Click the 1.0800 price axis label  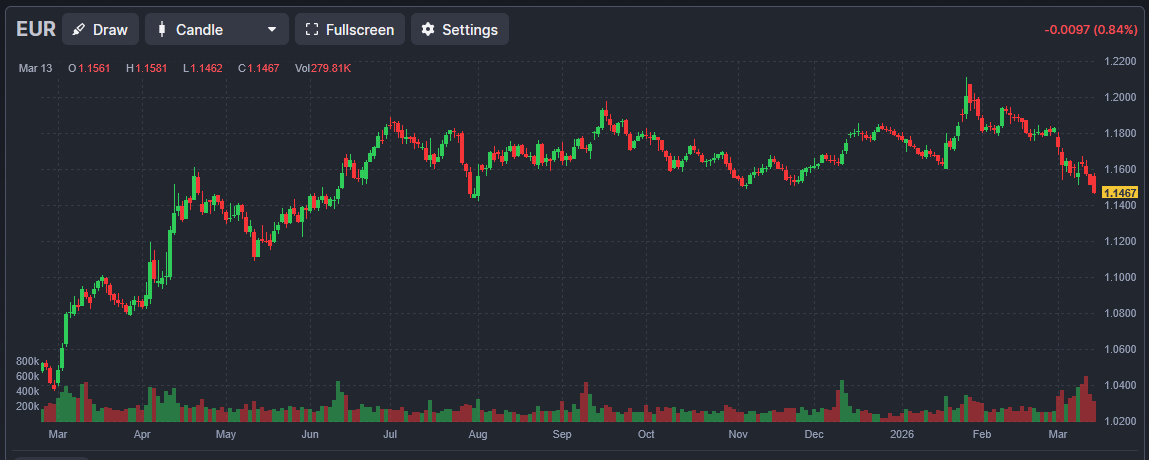coord(1120,314)
